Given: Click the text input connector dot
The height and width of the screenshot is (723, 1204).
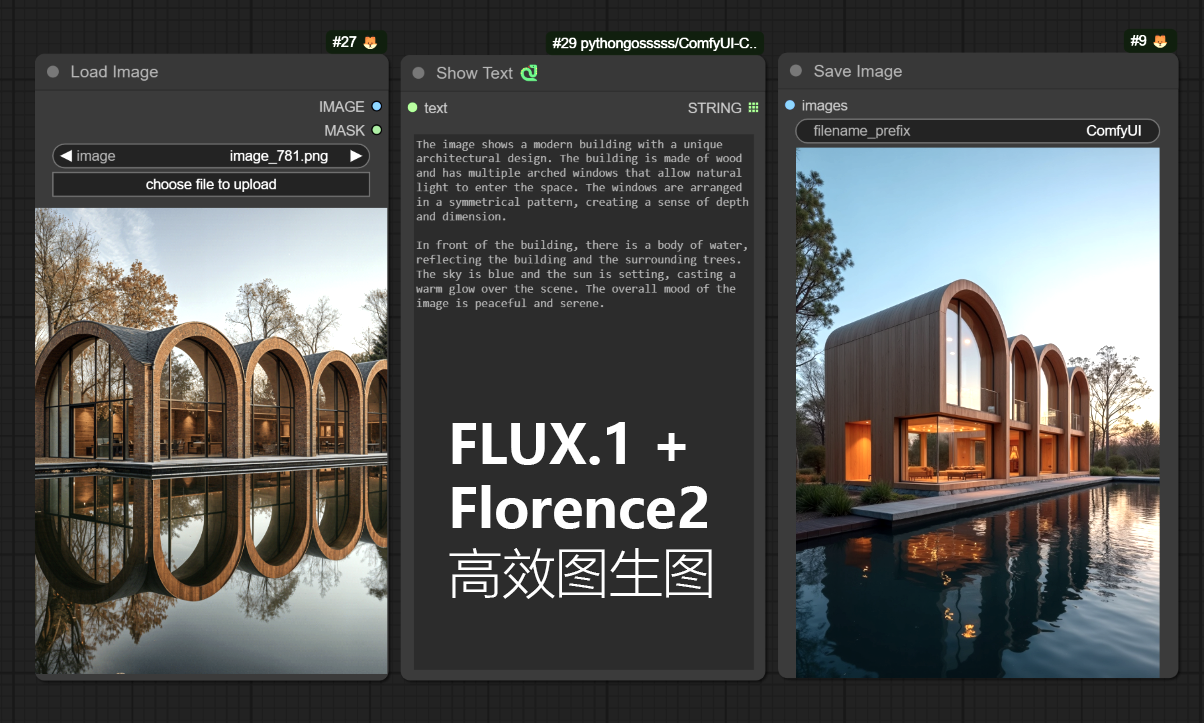Looking at the screenshot, I should tap(412, 108).
